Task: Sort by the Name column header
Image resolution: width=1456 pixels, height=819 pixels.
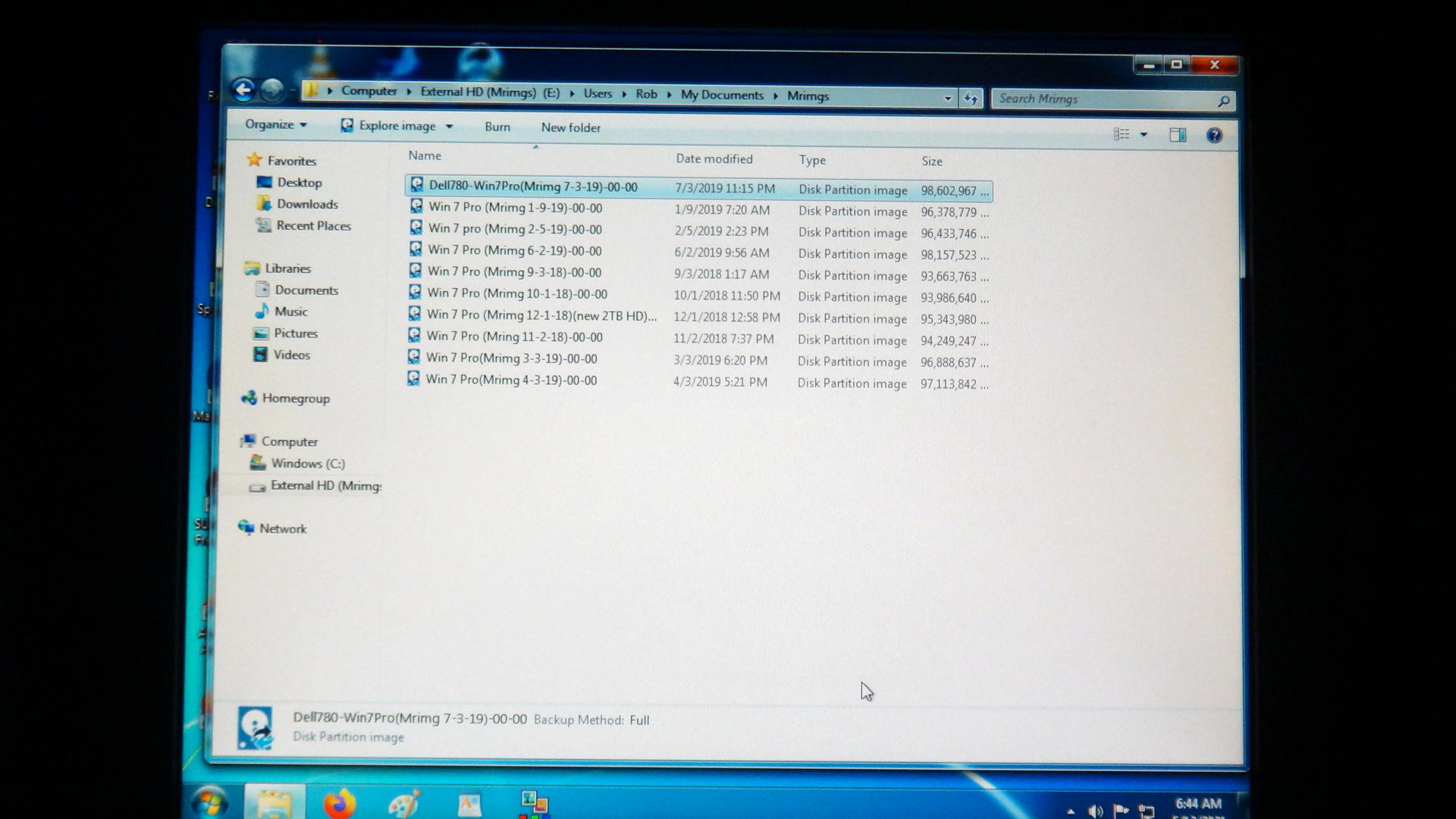Action: 425,155
